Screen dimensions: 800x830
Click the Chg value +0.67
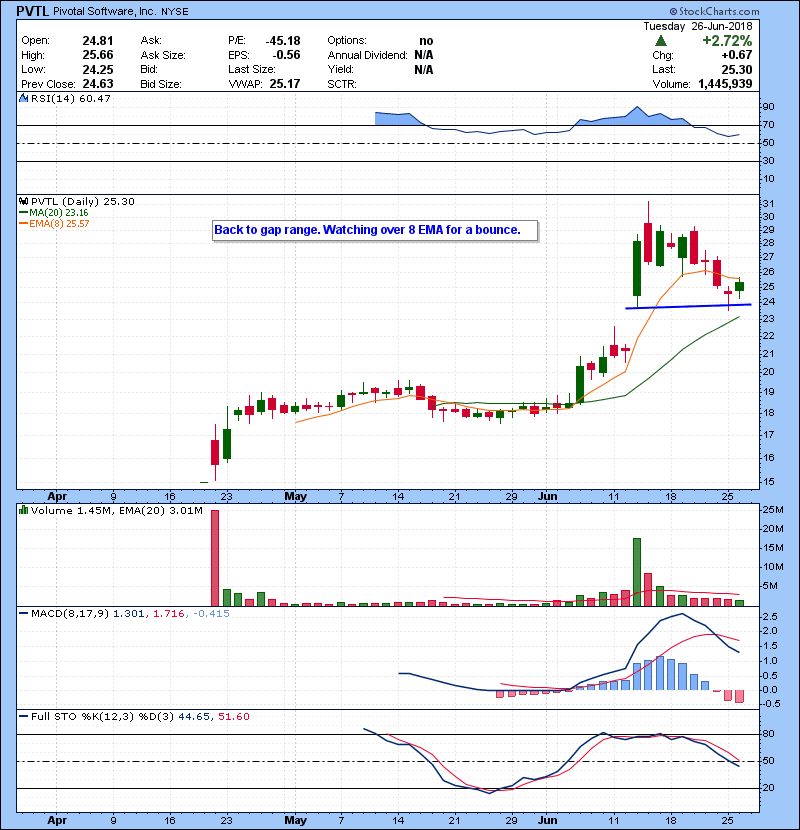[736, 55]
